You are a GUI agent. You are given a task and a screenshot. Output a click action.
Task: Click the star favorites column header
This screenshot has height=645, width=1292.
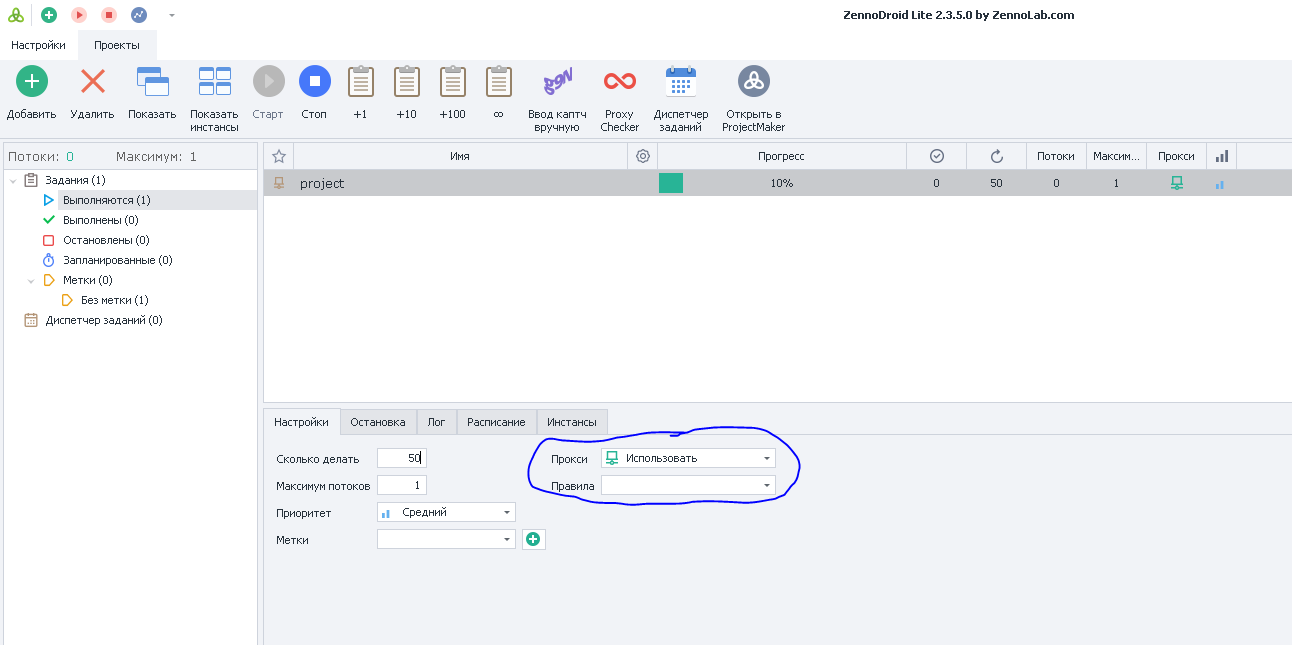pos(279,156)
